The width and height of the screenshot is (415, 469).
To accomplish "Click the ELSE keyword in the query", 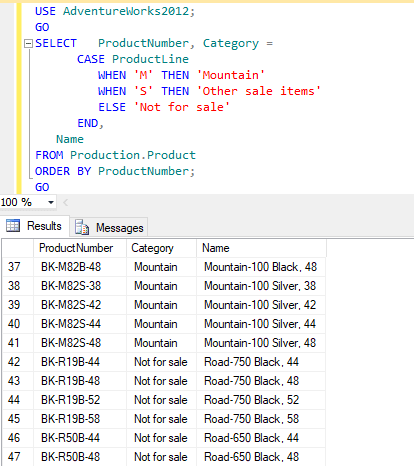I will click(112, 107).
